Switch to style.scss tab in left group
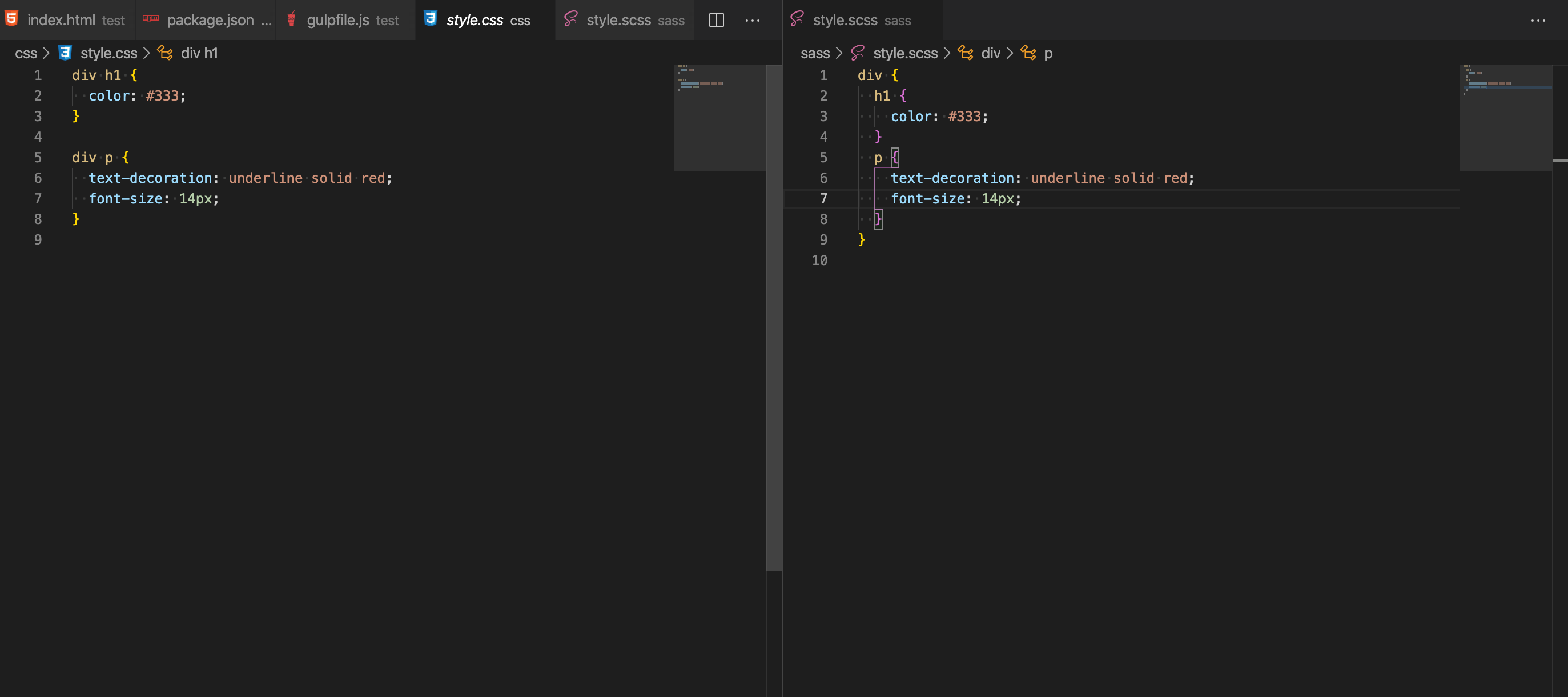Screen dimensions: 1568x697 [x=618, y=20]
